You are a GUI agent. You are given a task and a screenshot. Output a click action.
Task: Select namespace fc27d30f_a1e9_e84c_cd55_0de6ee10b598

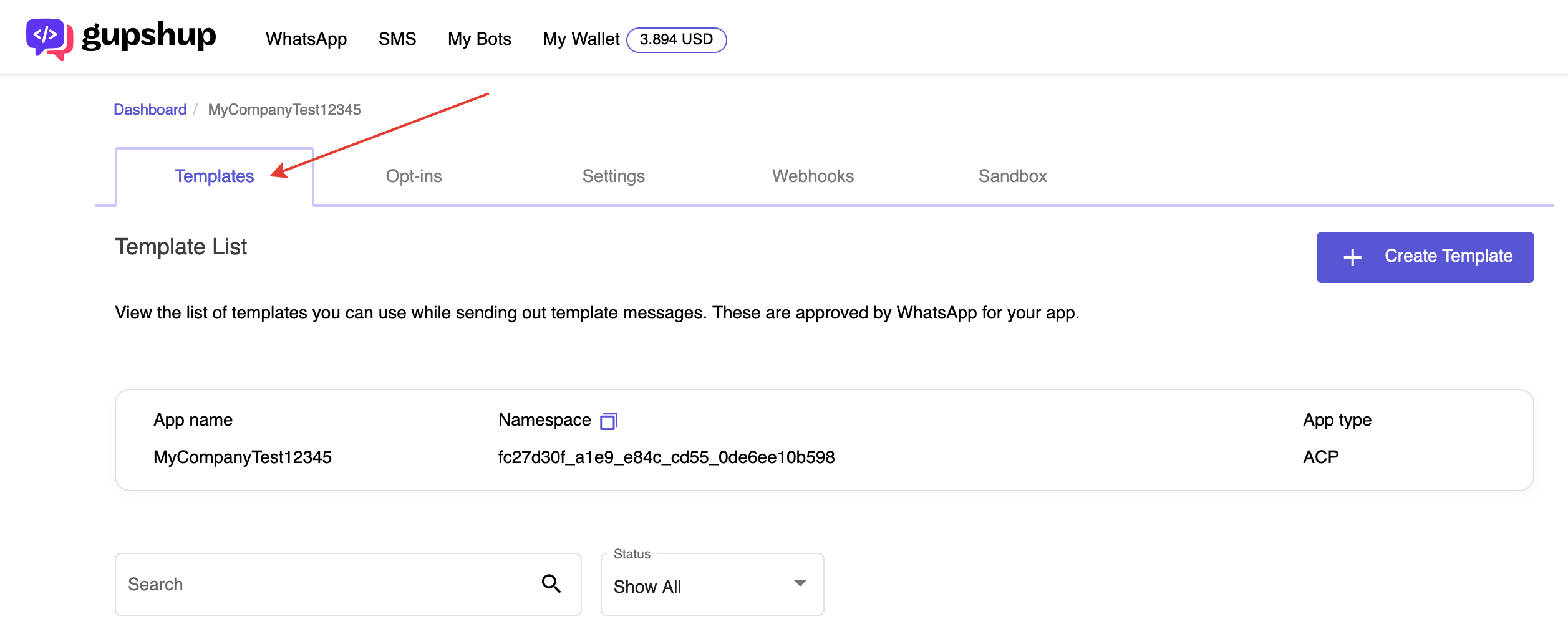pyautogui.click(x=666, y=457)
